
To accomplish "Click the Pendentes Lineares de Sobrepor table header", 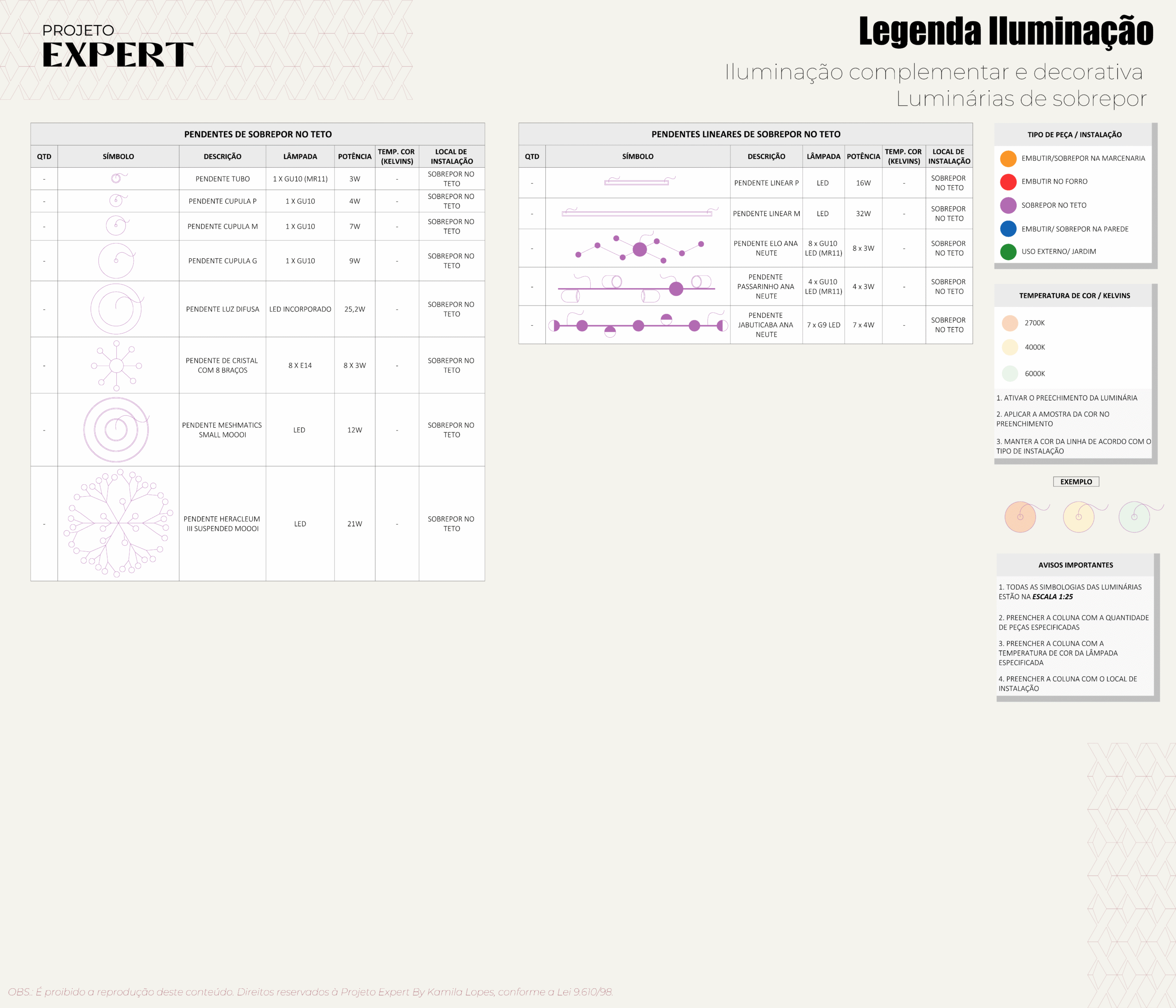I will click(745, 134).
